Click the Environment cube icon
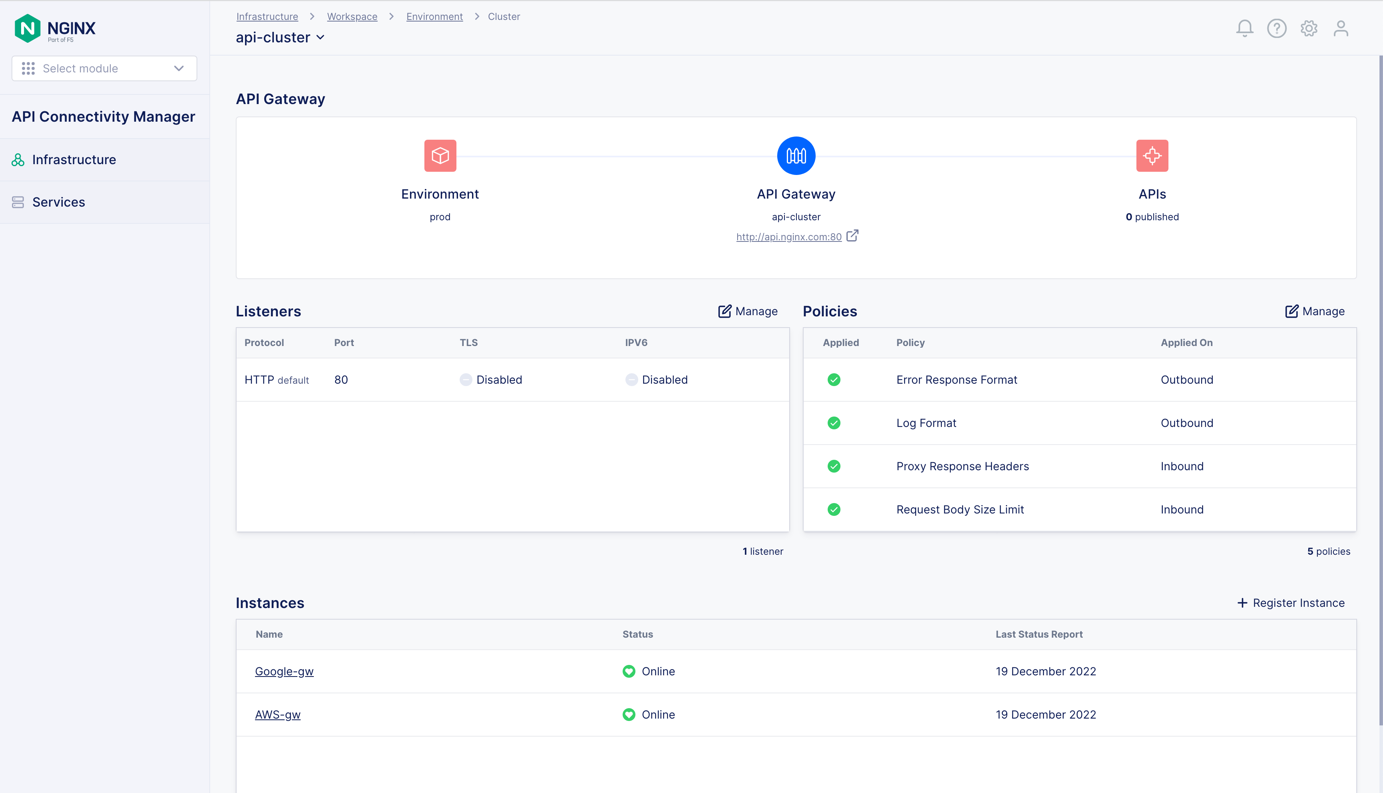Screen dimensions: 1383x793 pyautogui.click(x=440, y=156)
